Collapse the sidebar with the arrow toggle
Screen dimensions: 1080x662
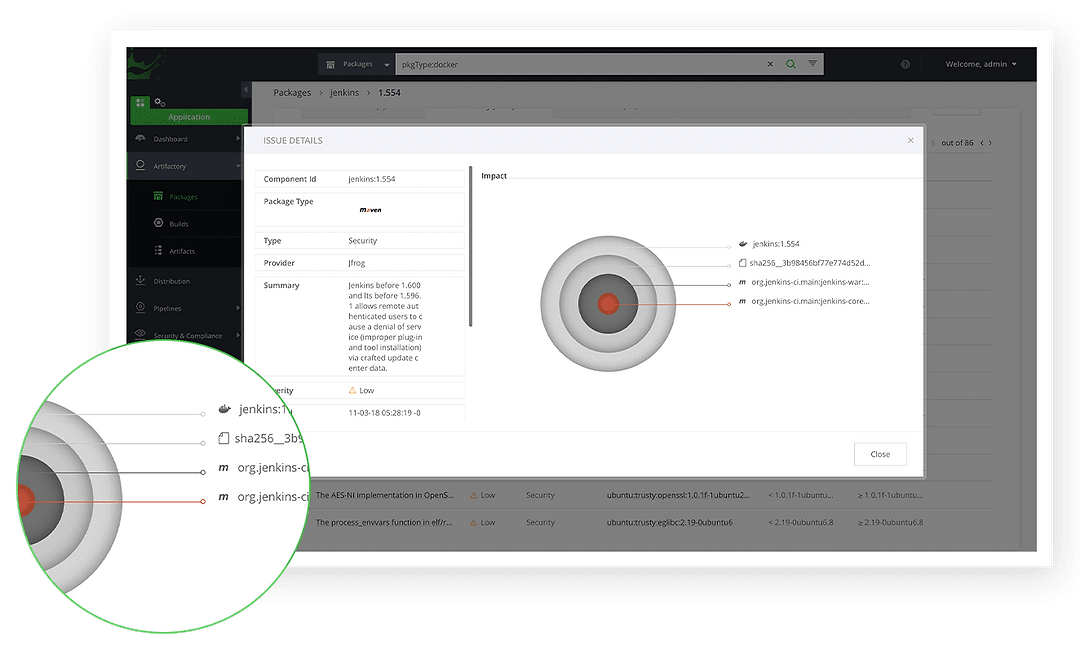pos(246,91)
